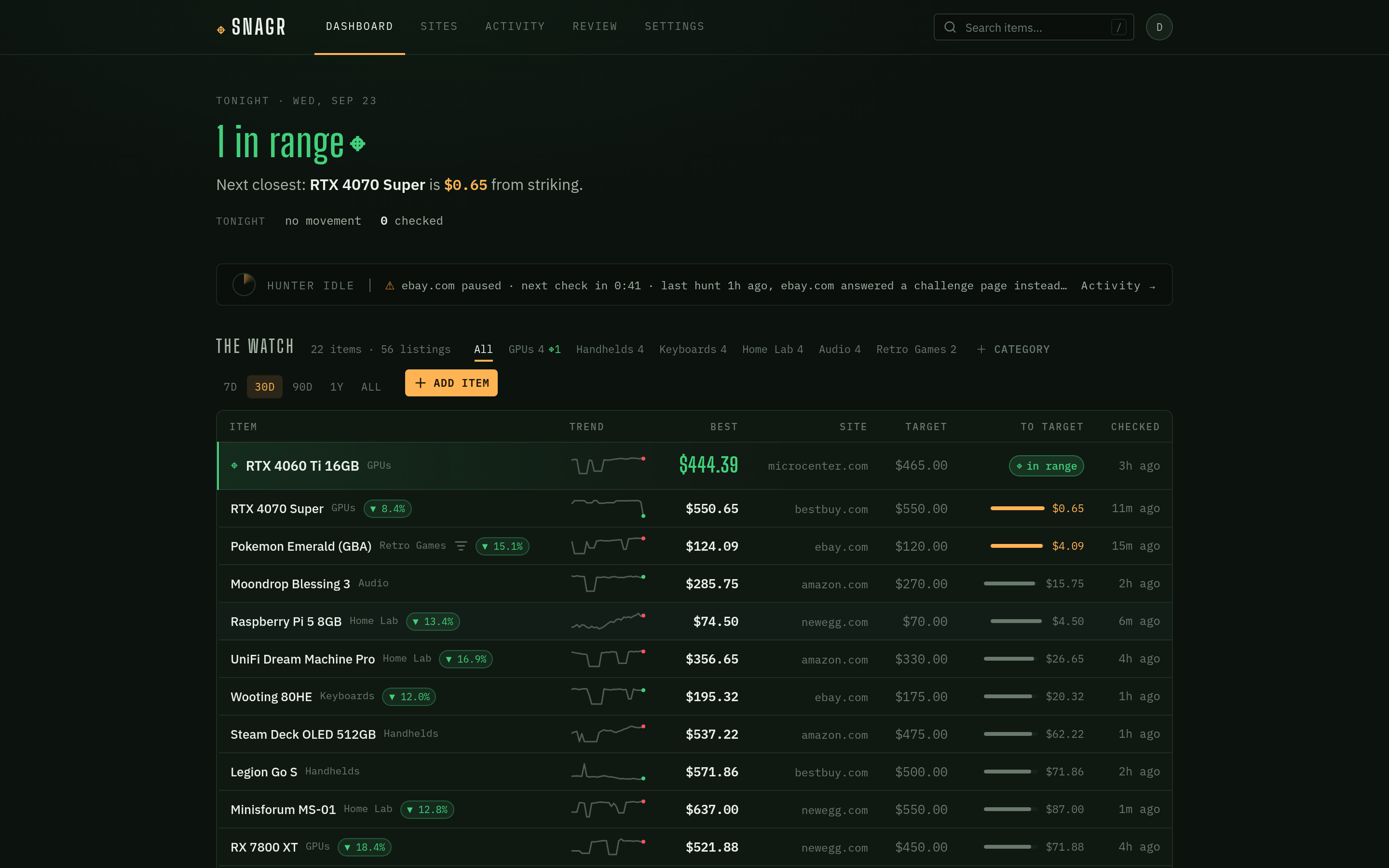Click the 'in range' badge on RTX 4060 Ti
1389x868 pixels.
click(x=1047, y=465)
